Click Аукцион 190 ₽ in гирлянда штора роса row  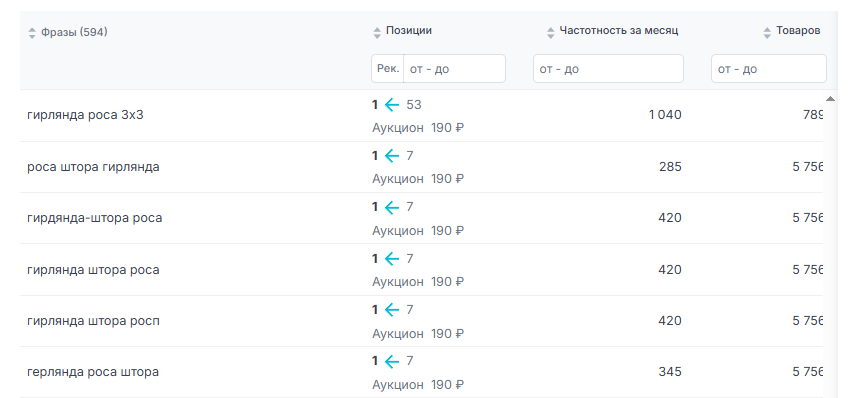coord(418,282)
